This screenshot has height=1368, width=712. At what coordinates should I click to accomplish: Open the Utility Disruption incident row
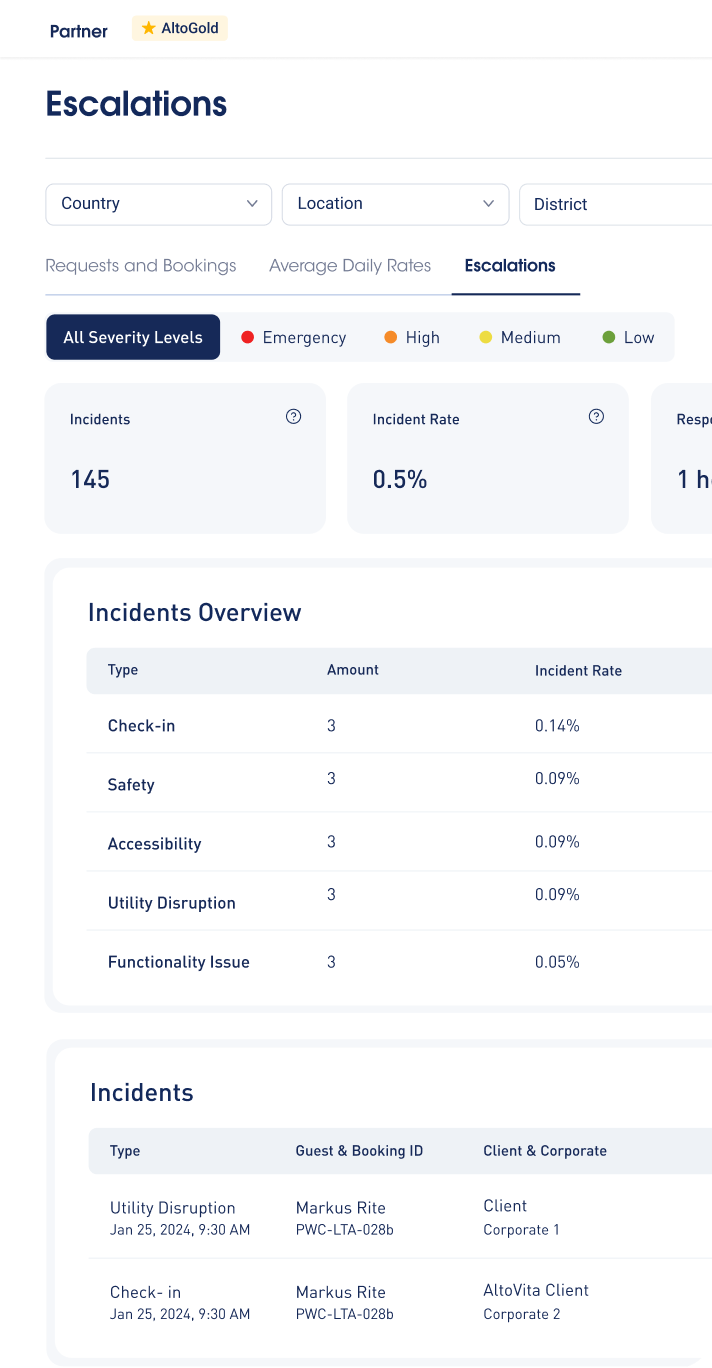[400, 1217]
